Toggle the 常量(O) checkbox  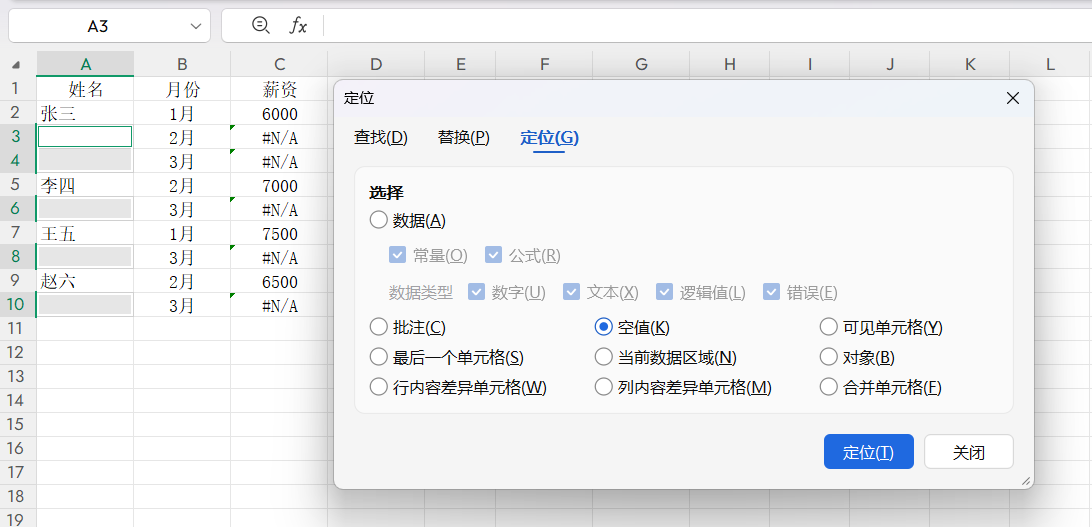tap(398, 255)
